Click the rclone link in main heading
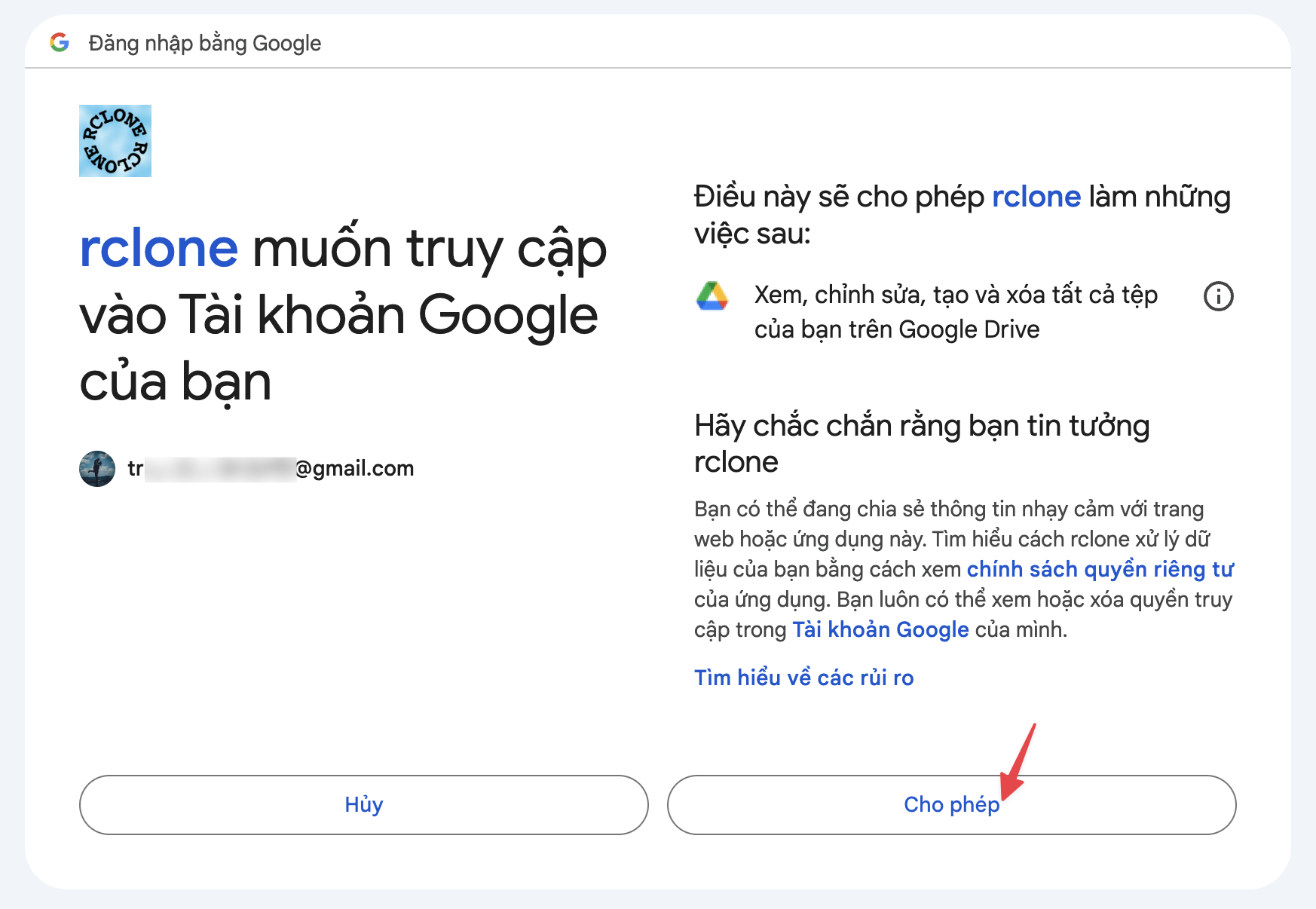 (159, 248)
